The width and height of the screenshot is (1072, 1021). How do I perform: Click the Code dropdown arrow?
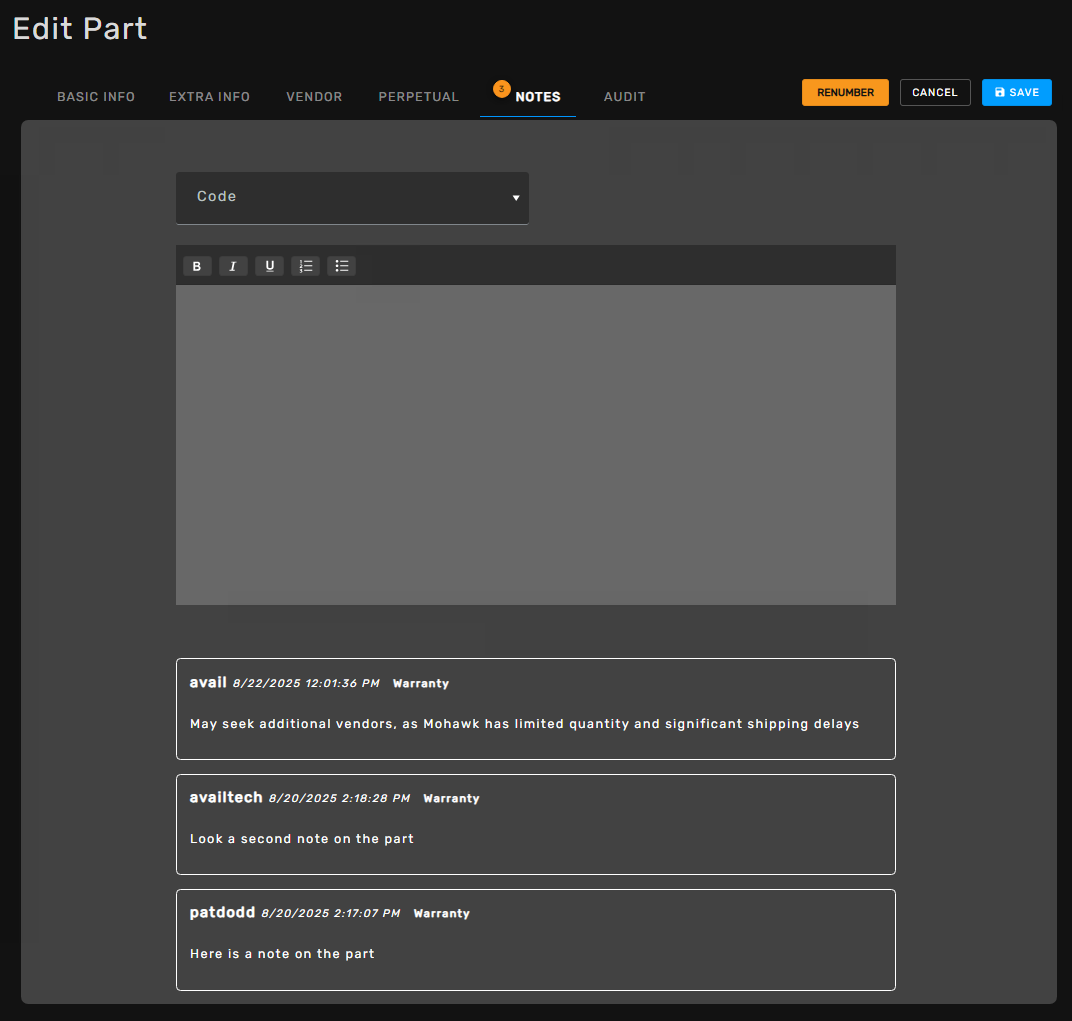click(516, 198)
